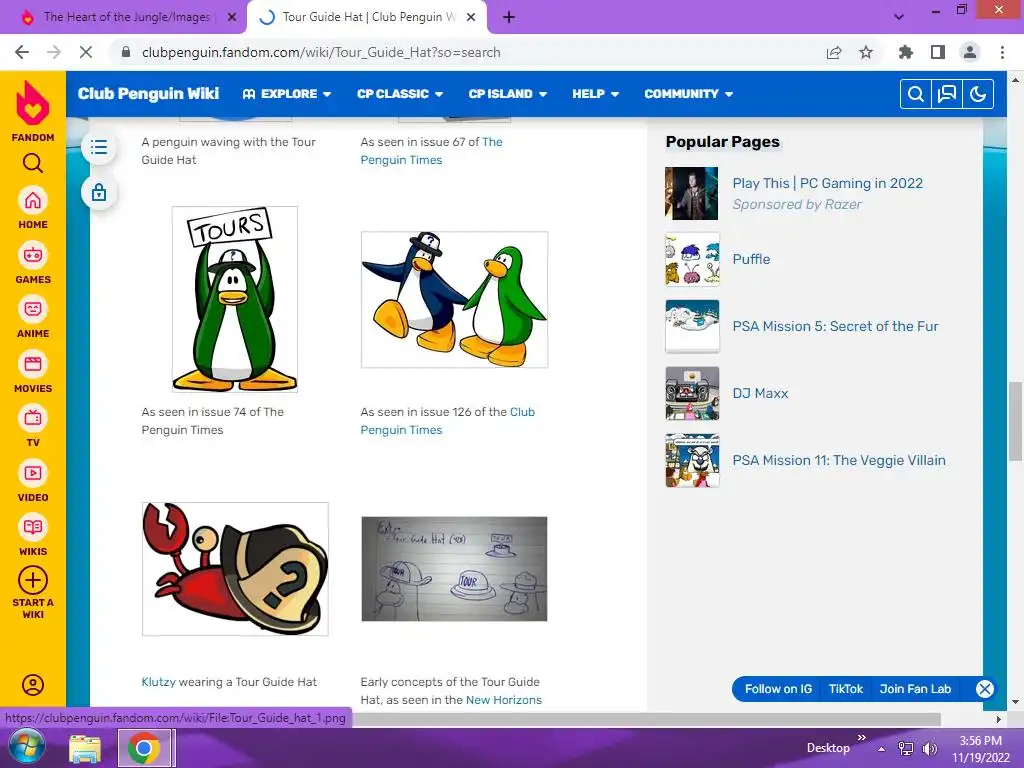Search the wiki using magnifier icon in header

point(916,94)
